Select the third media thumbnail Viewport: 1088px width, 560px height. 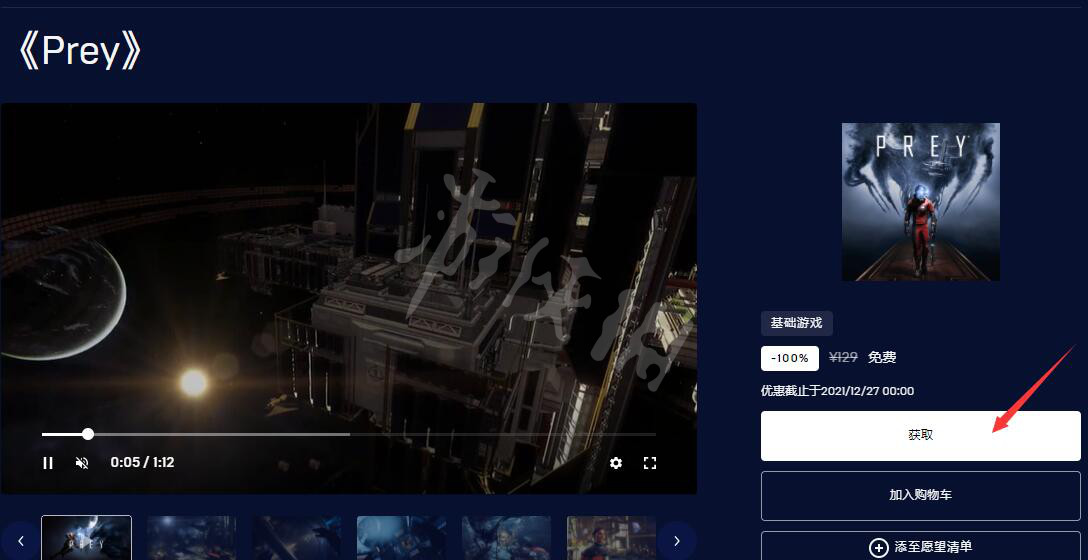click(x=296, y=538)
